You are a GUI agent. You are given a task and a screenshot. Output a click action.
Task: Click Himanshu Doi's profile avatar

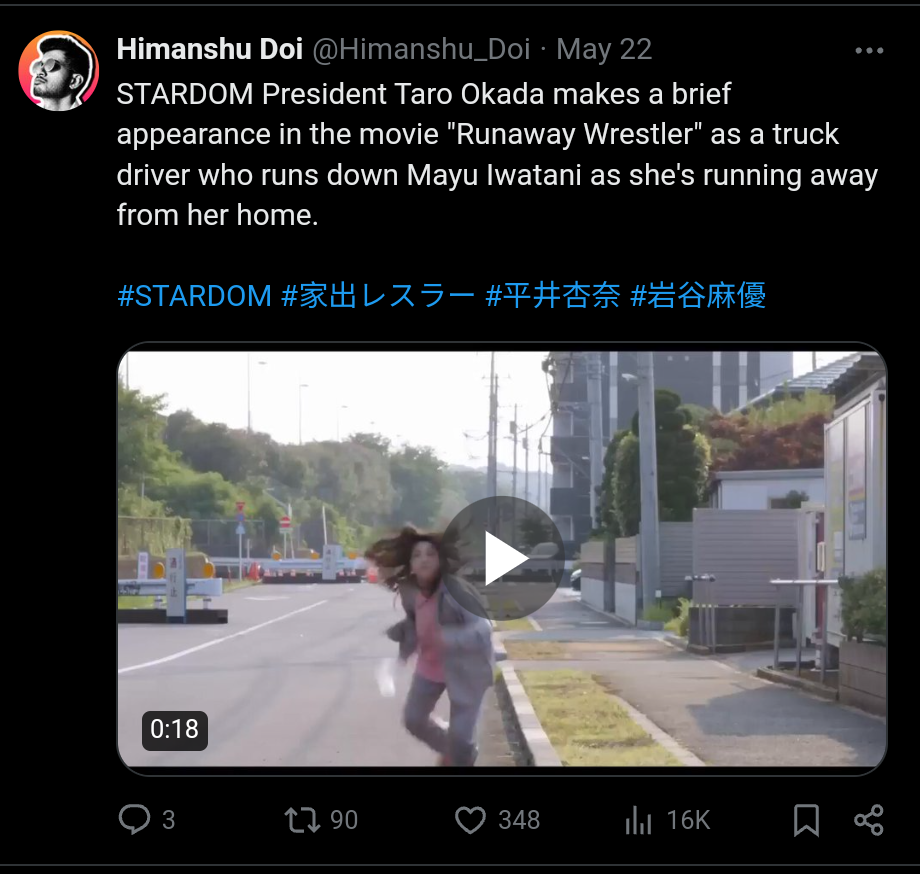59,71
